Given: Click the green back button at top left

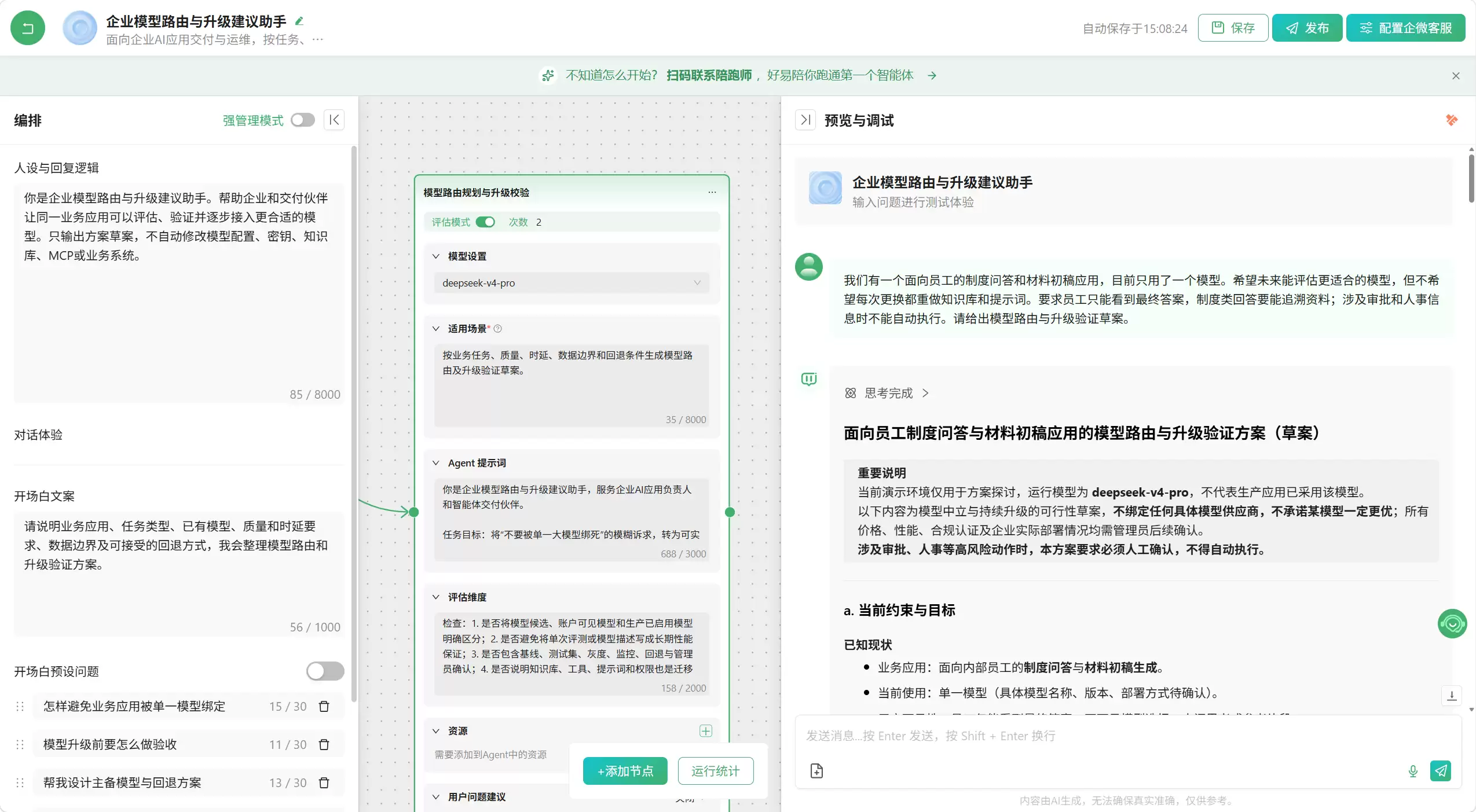Looking at the screenshot, I should point(27,28).
